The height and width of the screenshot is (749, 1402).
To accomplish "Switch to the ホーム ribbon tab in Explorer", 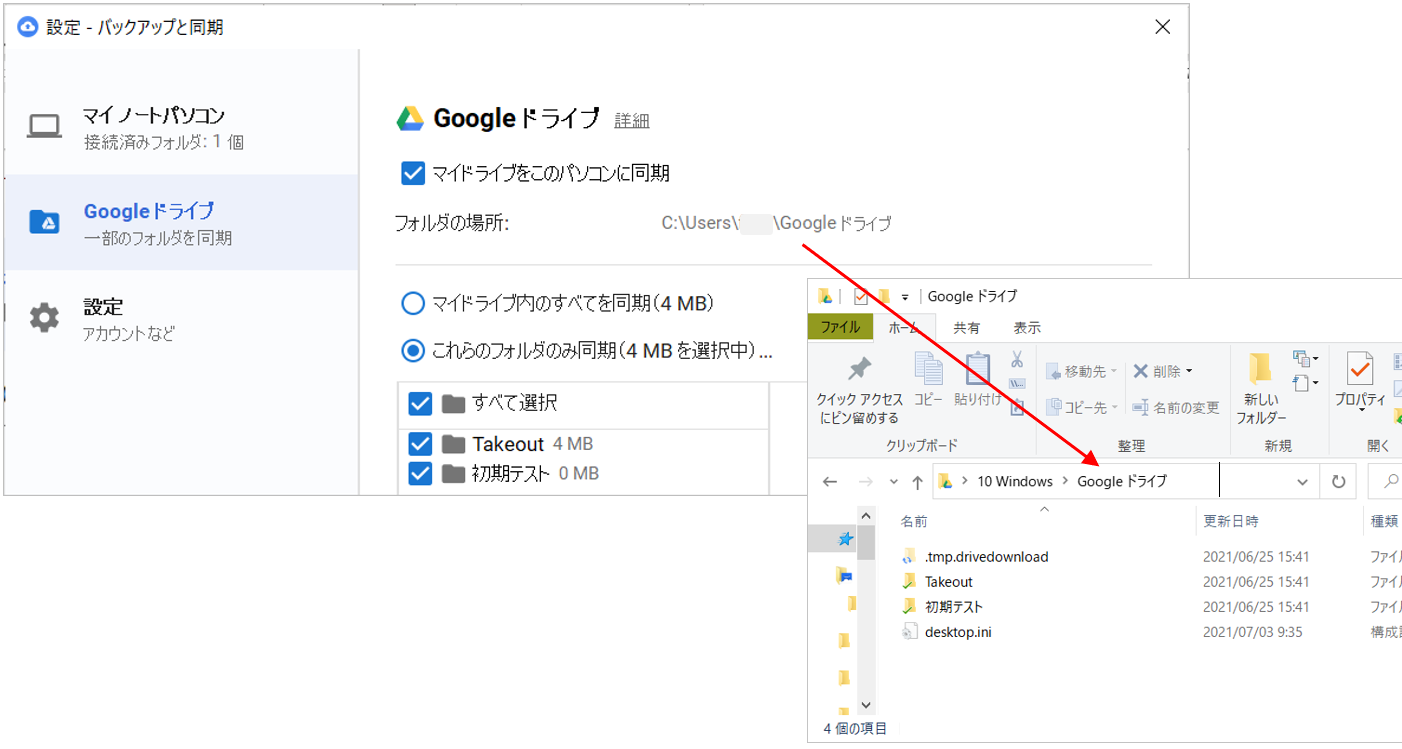I will click(904, 327).
